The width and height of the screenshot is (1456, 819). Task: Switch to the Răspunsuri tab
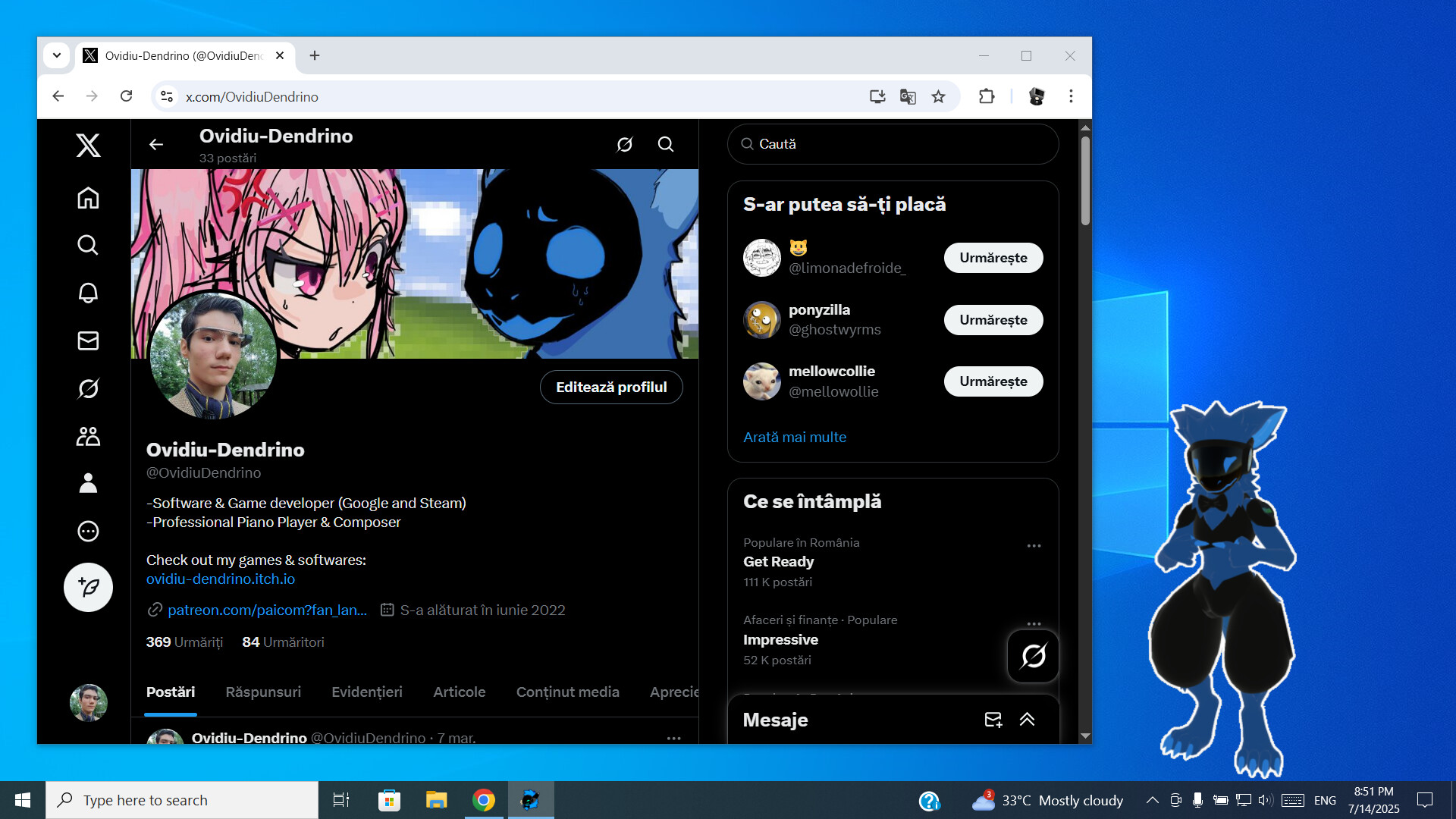pyautogui.click(x=262, y=692)
